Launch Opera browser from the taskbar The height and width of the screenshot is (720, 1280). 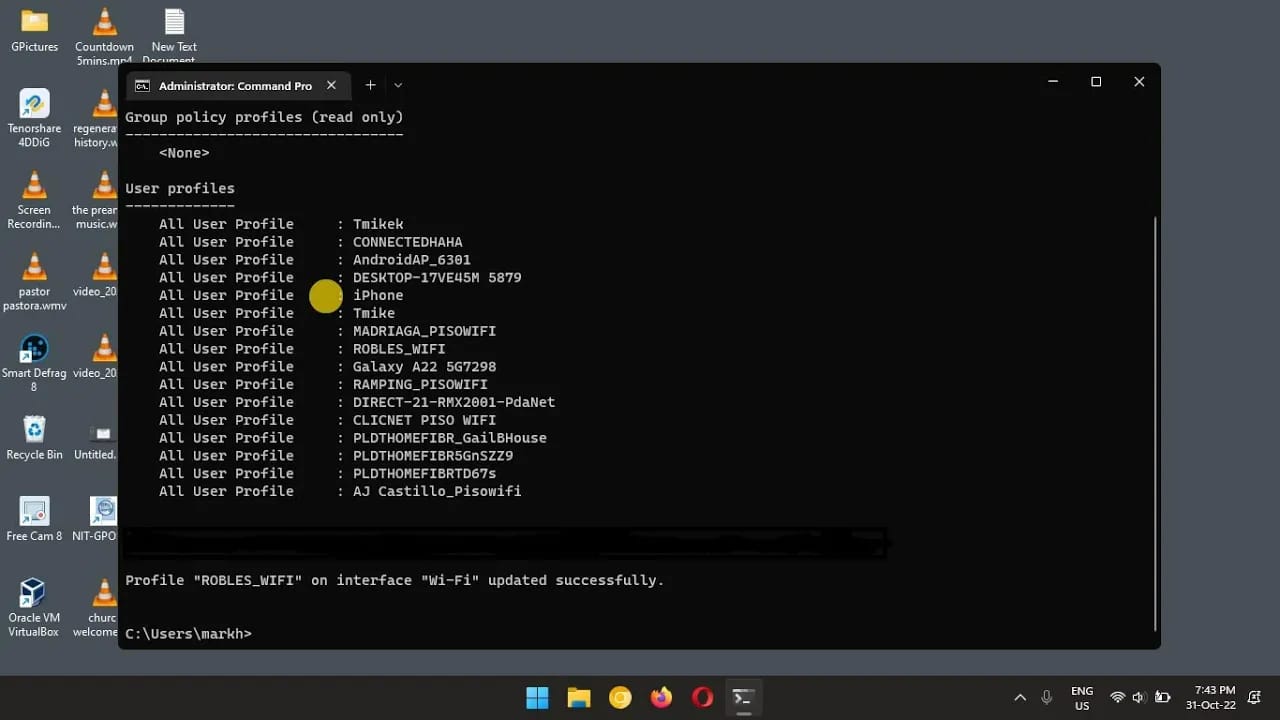(702, 697)
